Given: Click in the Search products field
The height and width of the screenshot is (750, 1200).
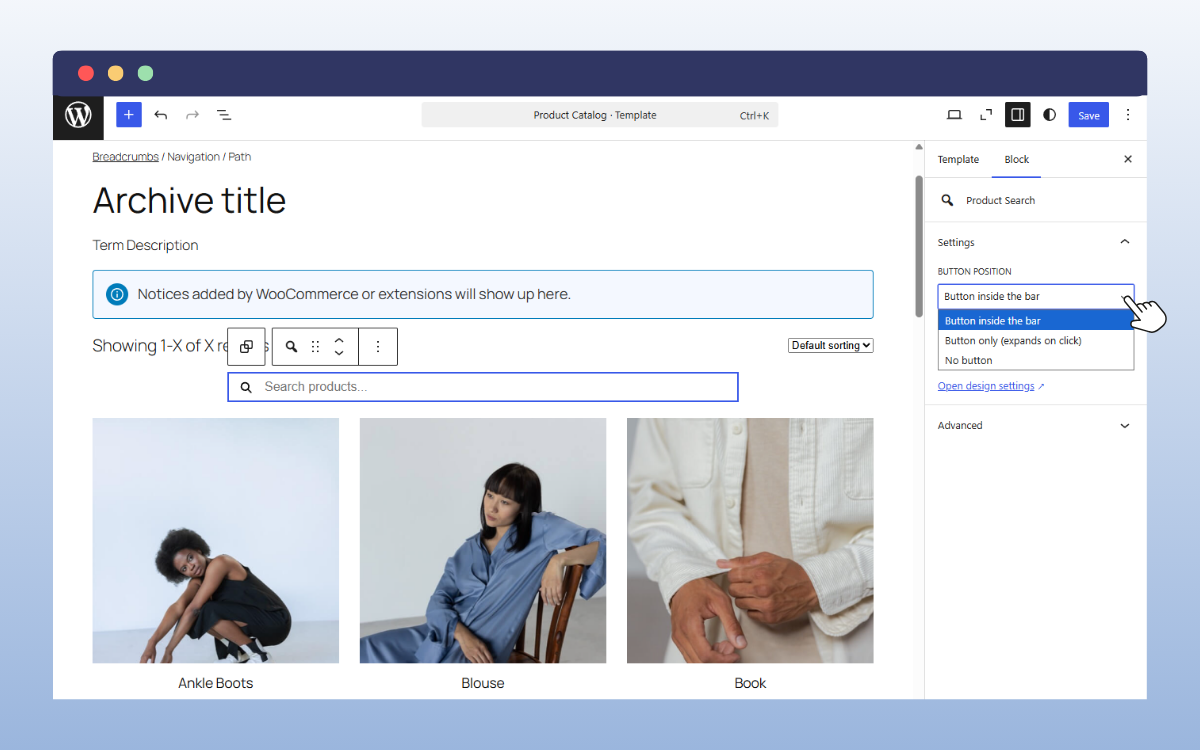Looking at the screenshot, I should click(x=483, y=387).
